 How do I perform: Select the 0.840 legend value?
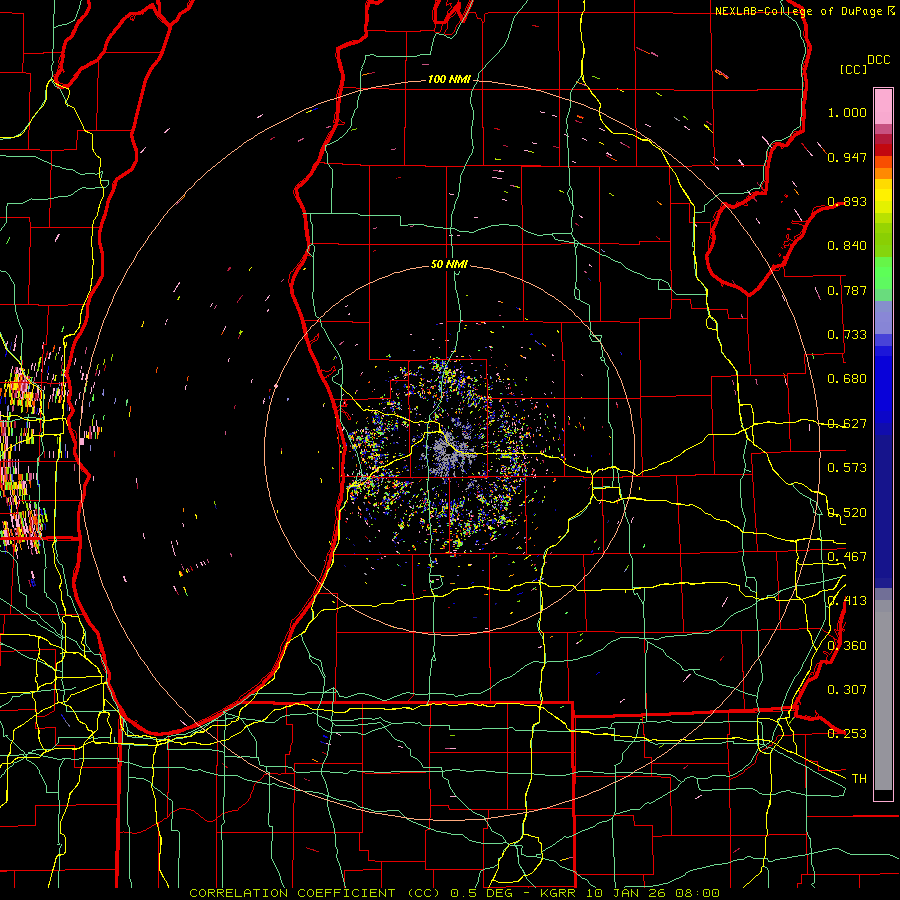847,246
